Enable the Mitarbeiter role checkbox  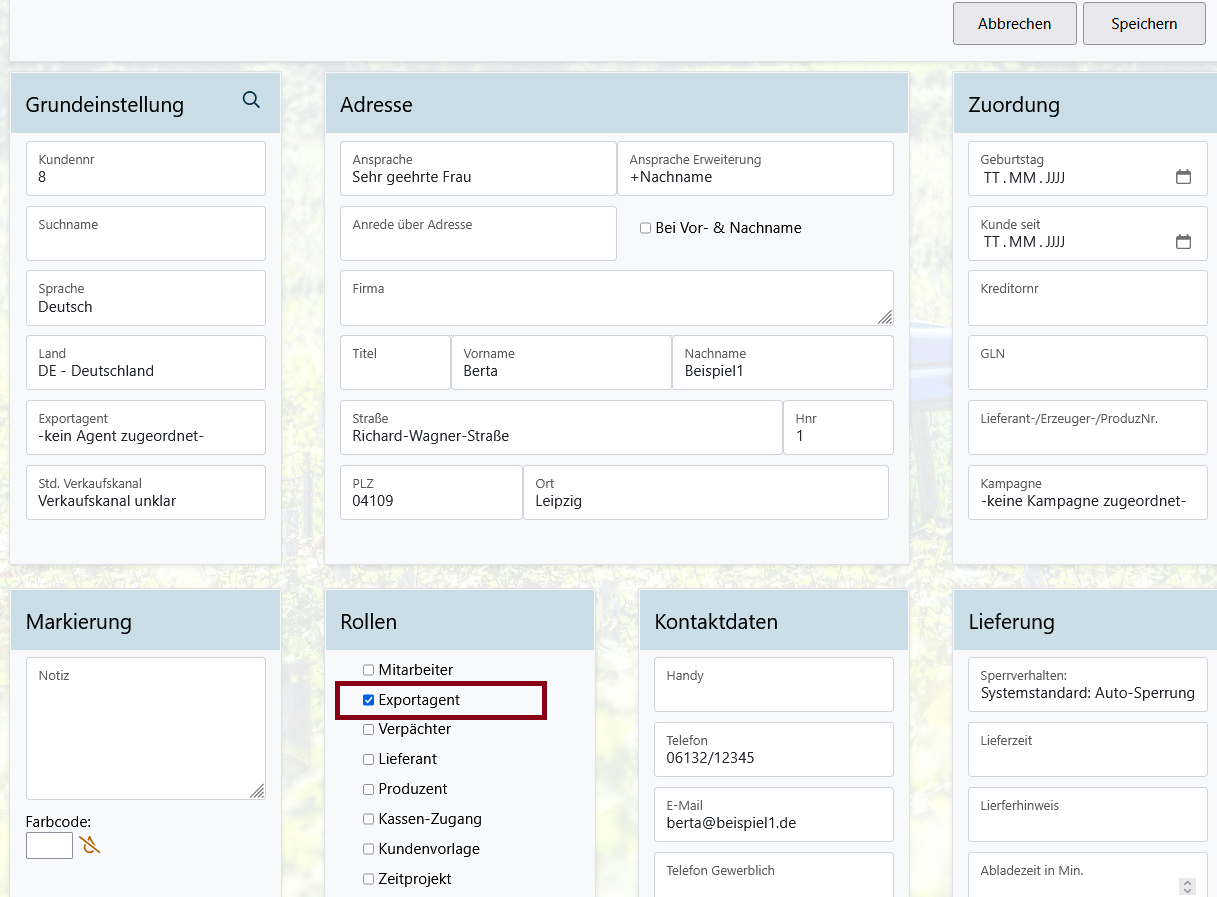point(369,670)
